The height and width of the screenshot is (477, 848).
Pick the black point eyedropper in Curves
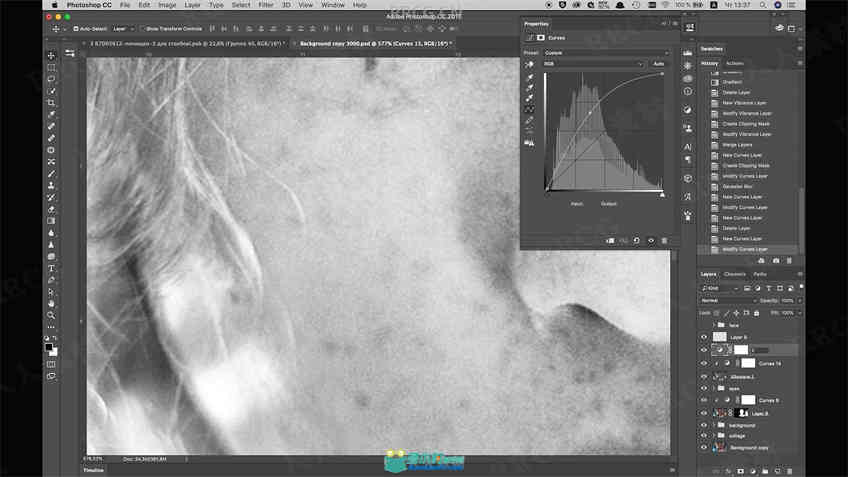pos(529,77)
